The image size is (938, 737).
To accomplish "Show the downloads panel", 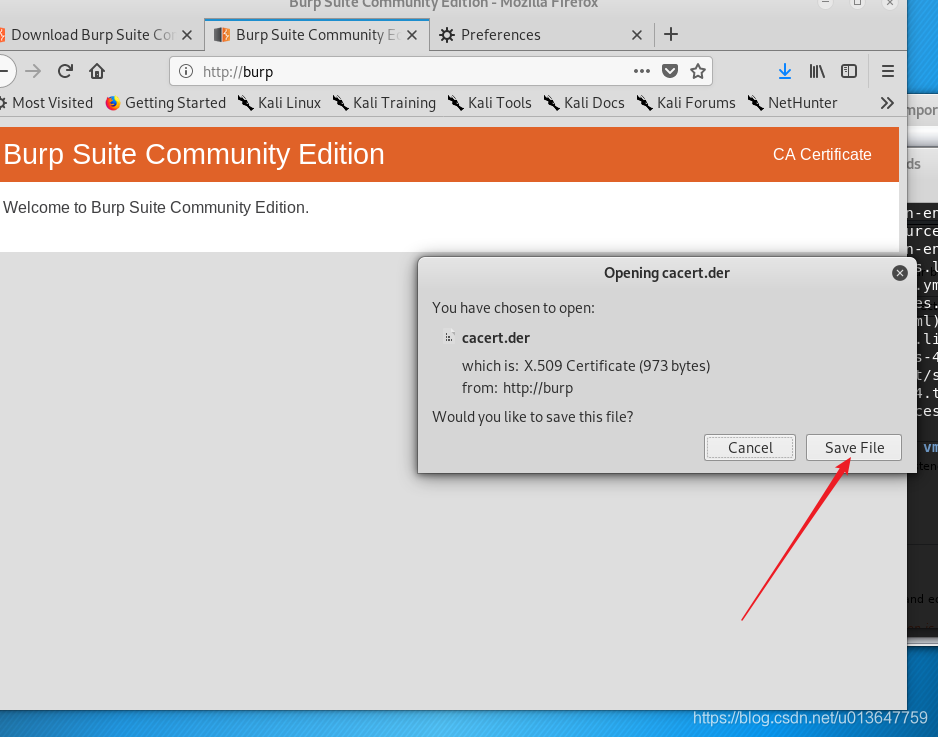I will 785,71.
